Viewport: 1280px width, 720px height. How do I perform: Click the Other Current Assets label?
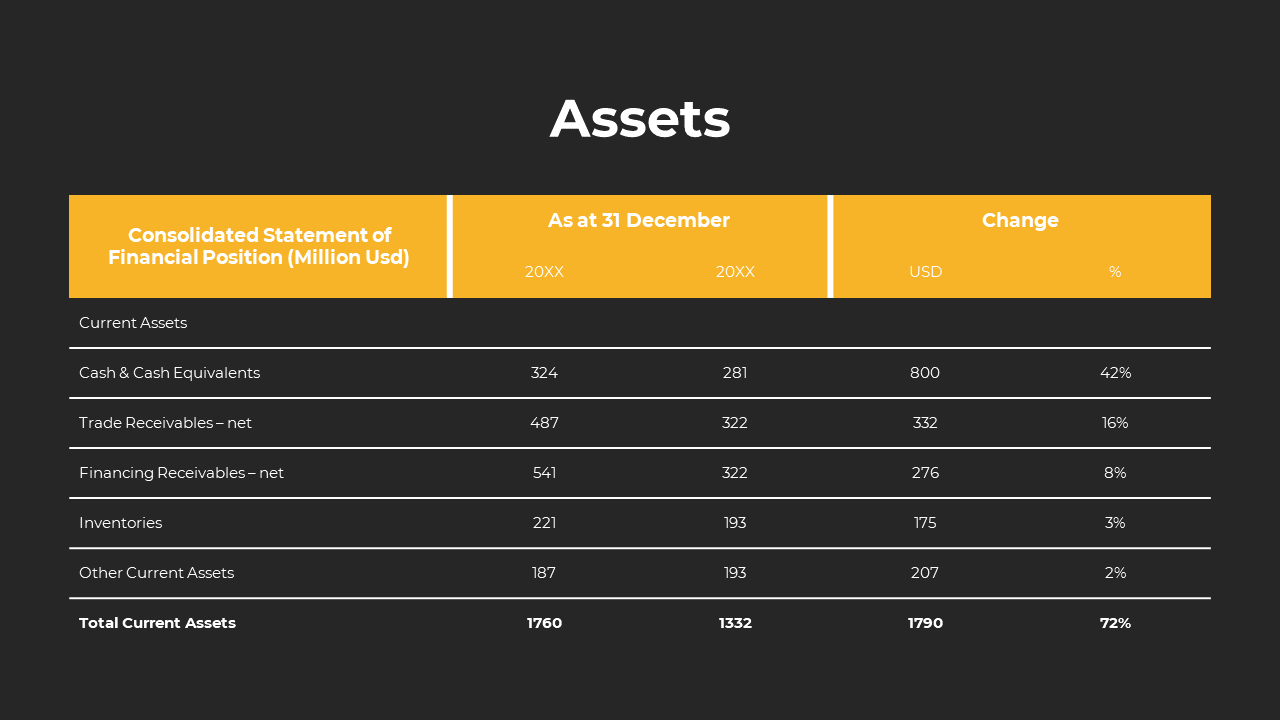(x=156, y=573)
